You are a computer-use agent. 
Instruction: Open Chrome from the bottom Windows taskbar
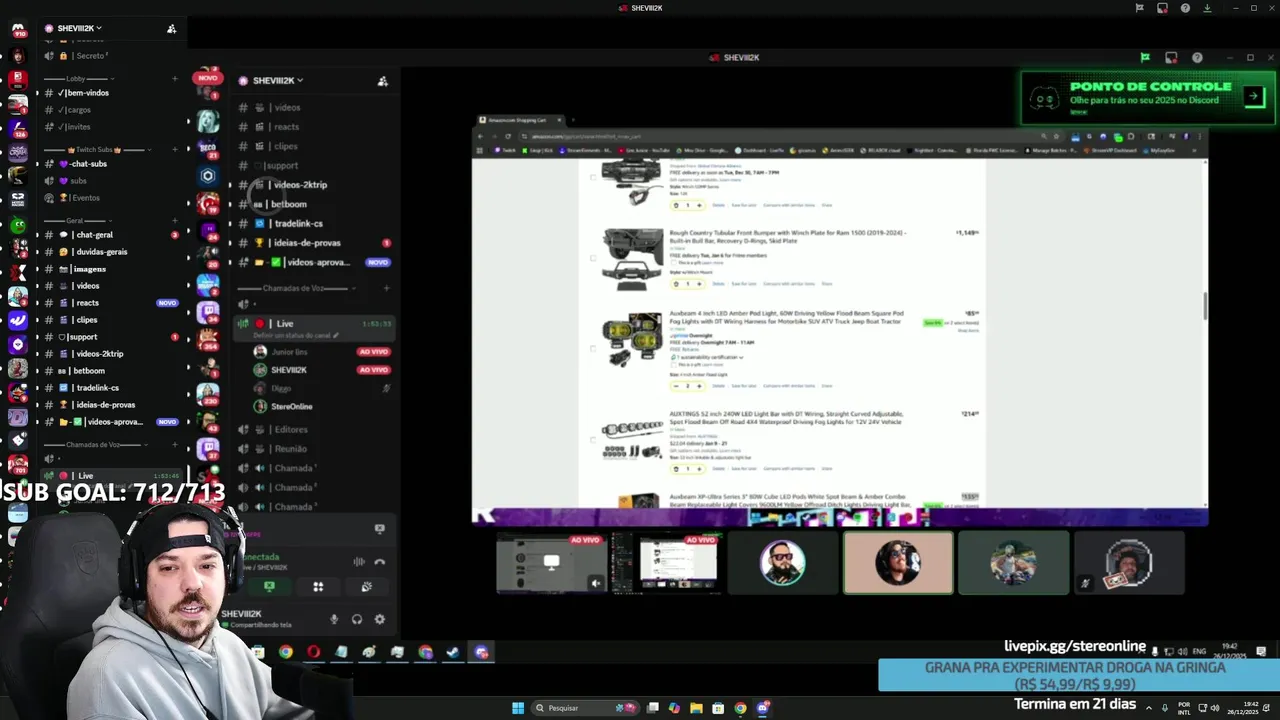coord(740,708)
